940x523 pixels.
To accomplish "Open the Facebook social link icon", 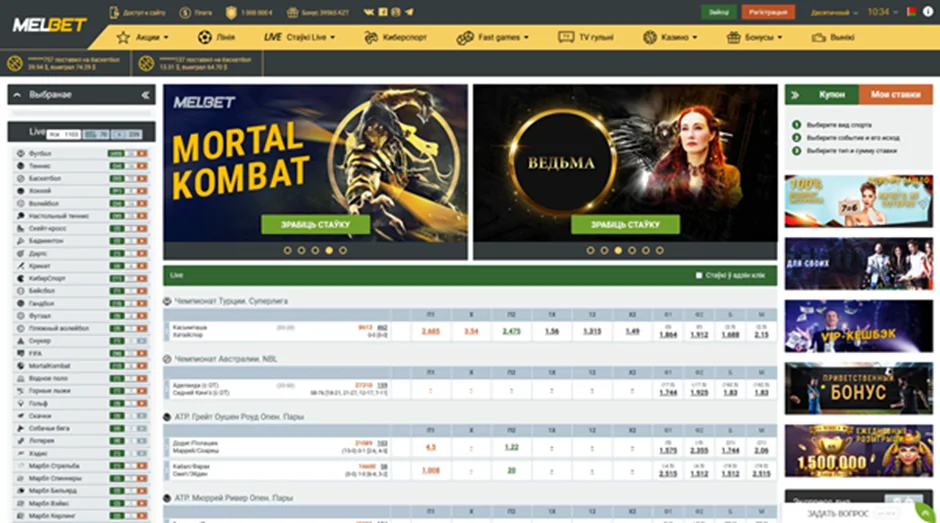I will [x=382, y=12].
